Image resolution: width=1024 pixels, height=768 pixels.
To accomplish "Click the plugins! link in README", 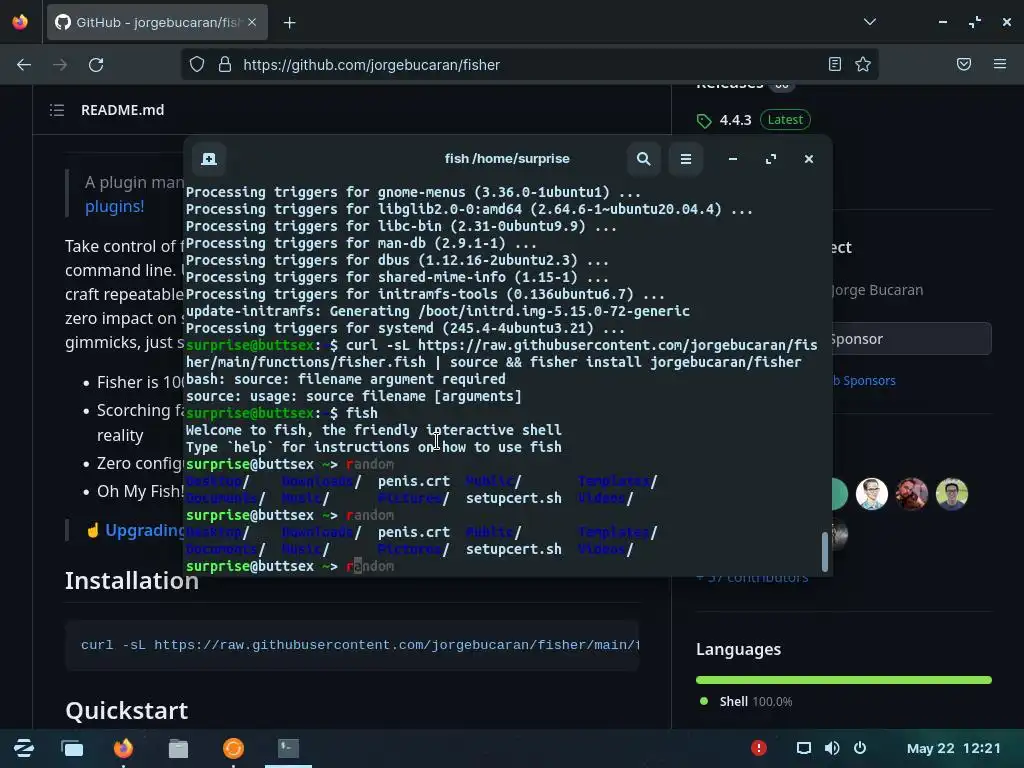I will [114, 206].
